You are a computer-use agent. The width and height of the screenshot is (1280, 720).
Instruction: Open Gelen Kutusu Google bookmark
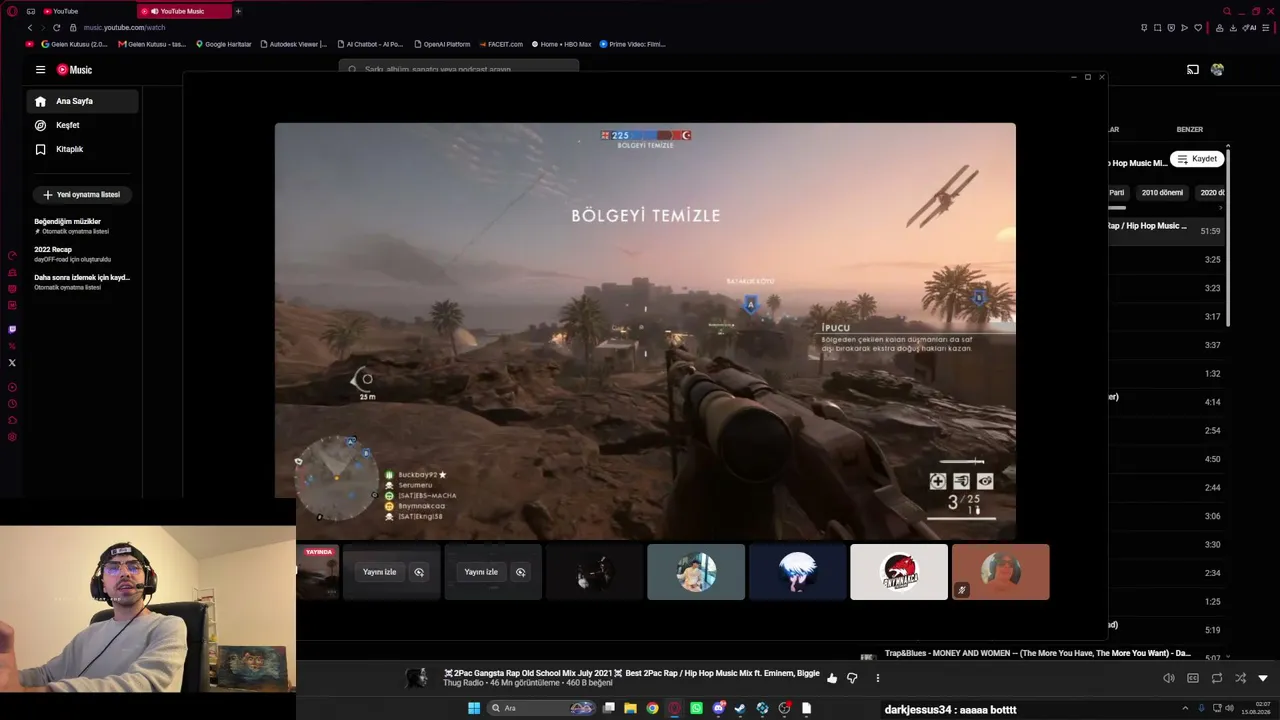pos(74,44)
